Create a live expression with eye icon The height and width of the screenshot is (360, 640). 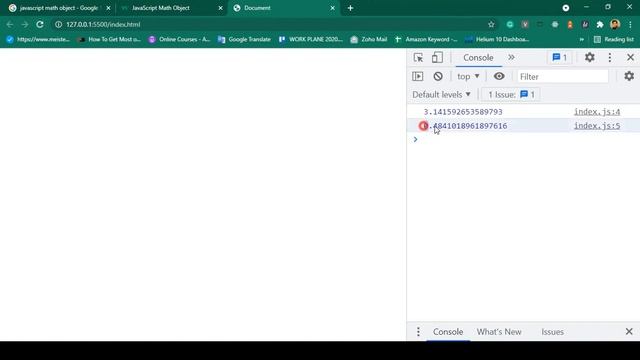tap(499, 76)
